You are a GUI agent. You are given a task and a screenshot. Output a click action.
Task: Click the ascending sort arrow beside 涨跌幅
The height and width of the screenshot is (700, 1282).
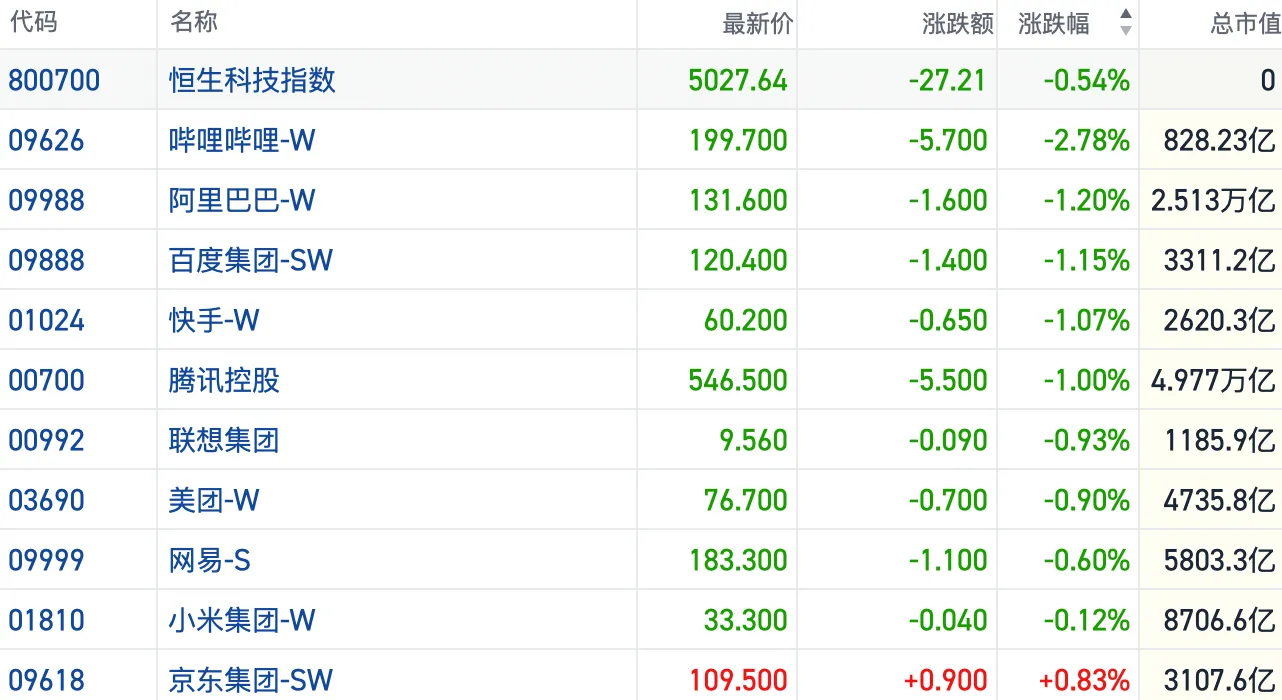[1126, 14]
